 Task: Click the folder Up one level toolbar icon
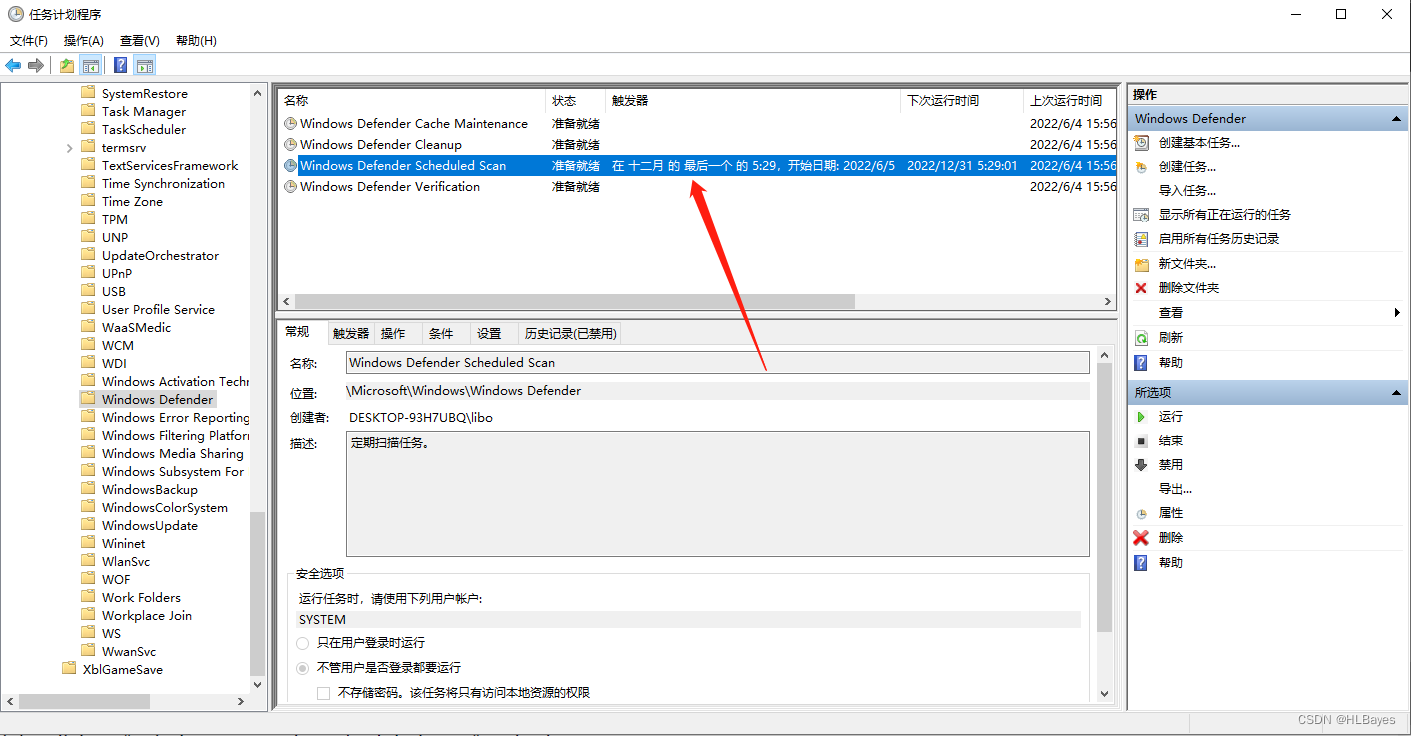point(66,66)
